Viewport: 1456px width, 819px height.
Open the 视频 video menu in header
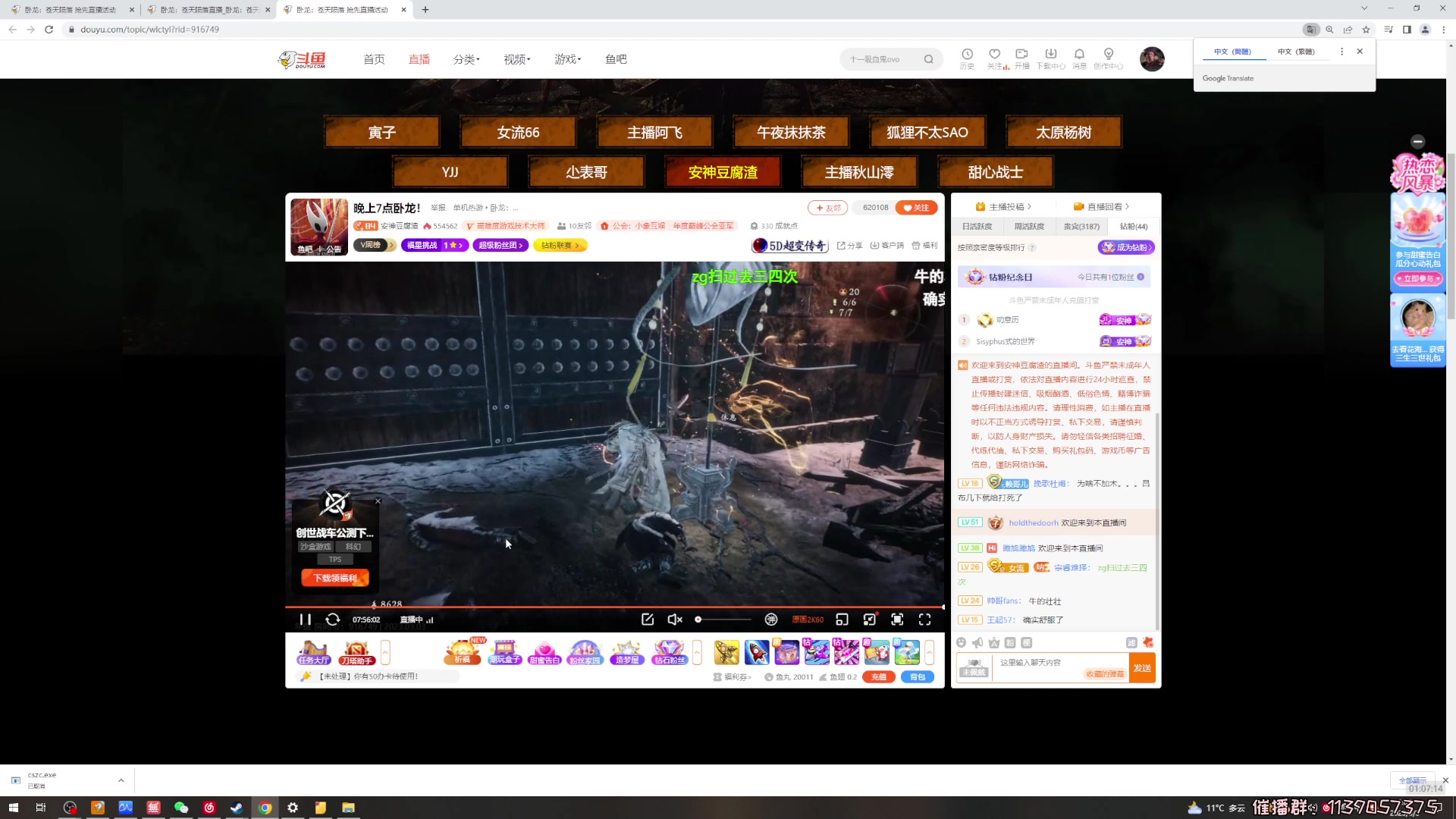(x=517, y=59)
